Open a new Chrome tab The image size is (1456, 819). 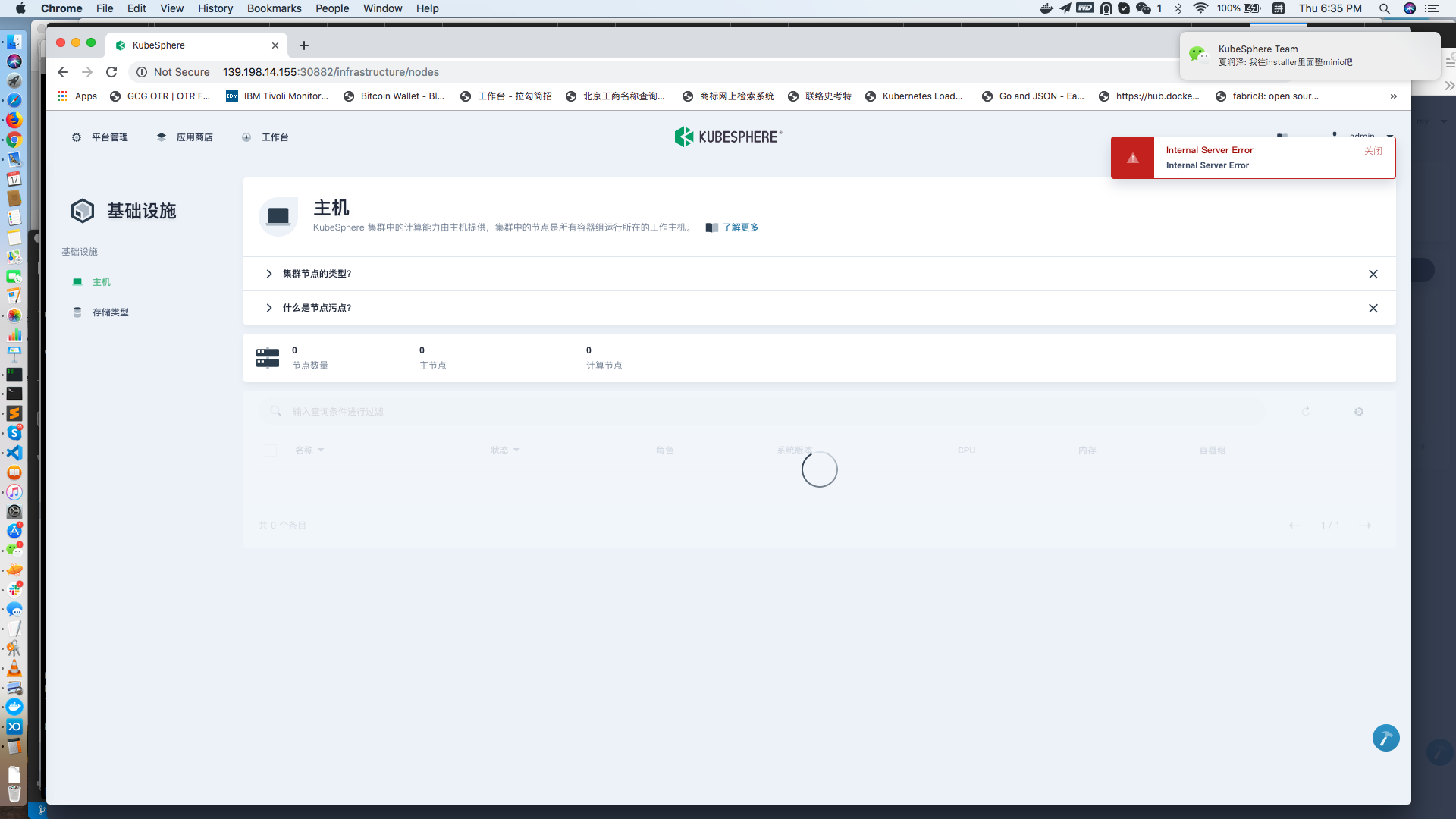click(x=304, y=45)
